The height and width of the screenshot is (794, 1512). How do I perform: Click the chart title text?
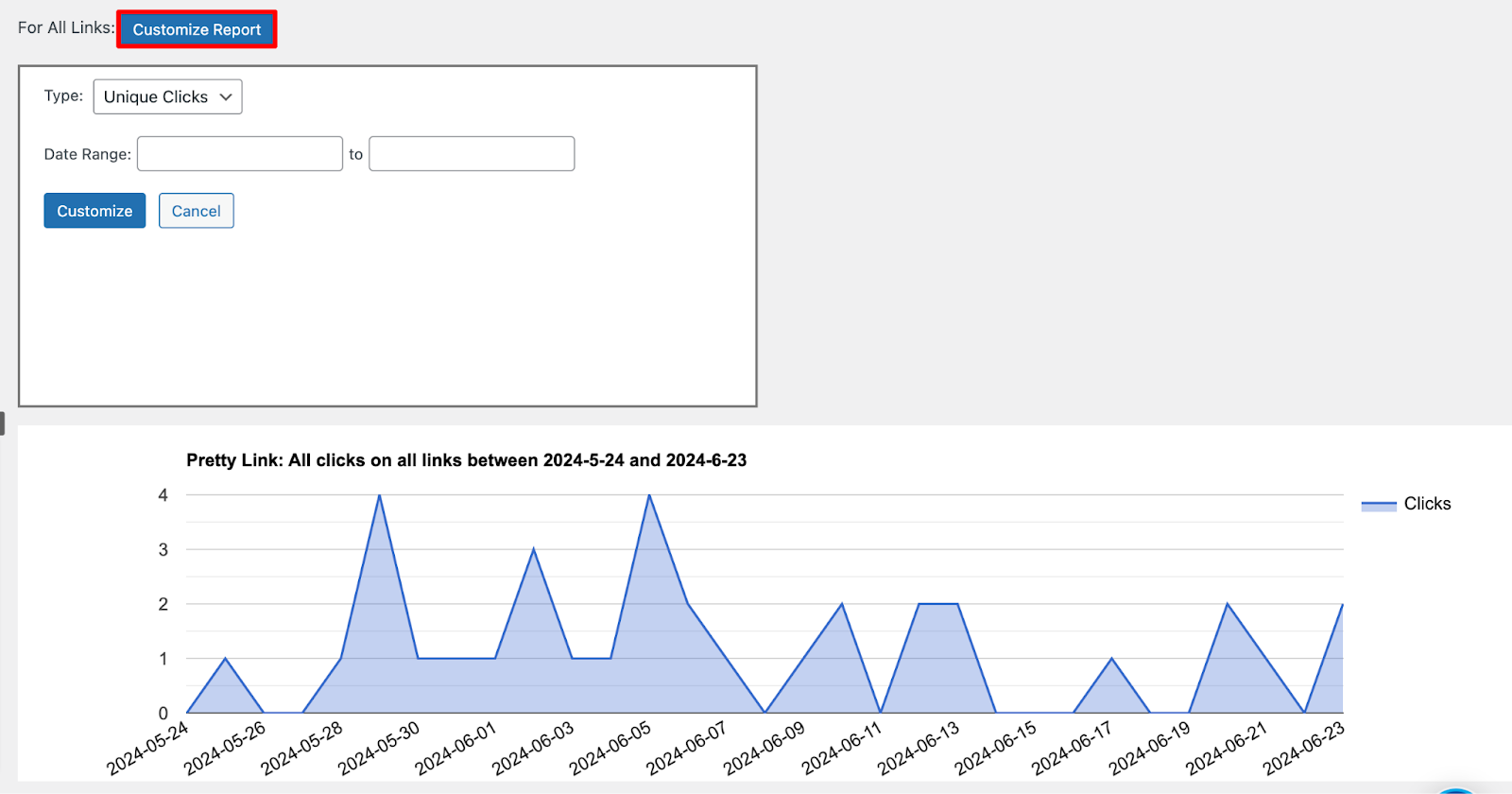click(x=467, y=460)
